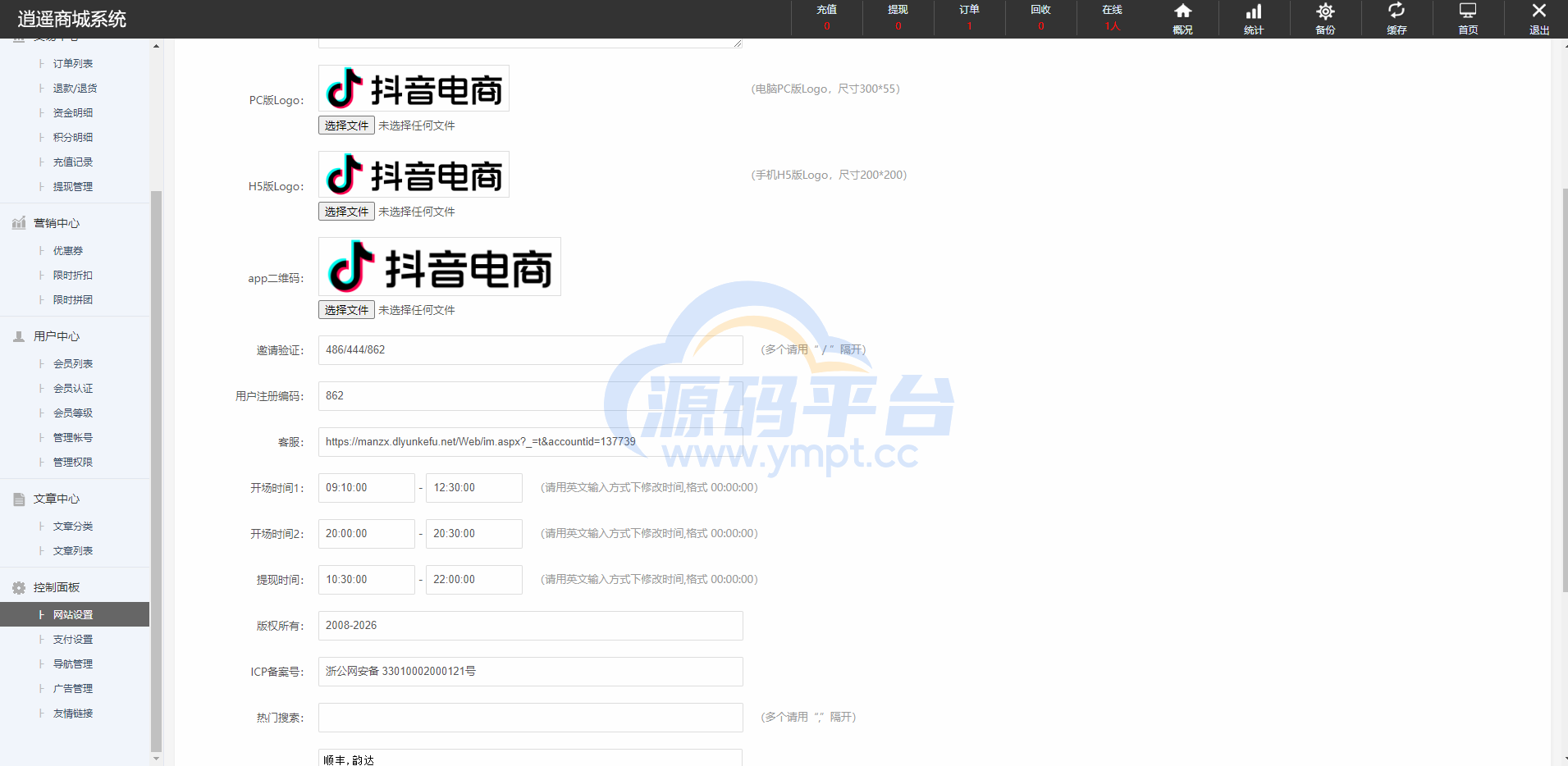Open 会员列表 in the sidebar

point(75,363)
